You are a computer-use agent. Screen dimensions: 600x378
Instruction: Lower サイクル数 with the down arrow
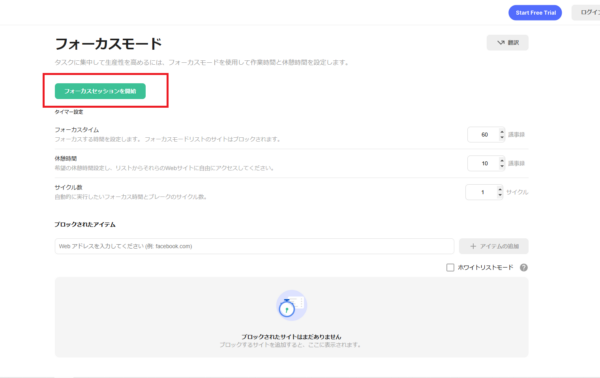click(x=500, y=195)
